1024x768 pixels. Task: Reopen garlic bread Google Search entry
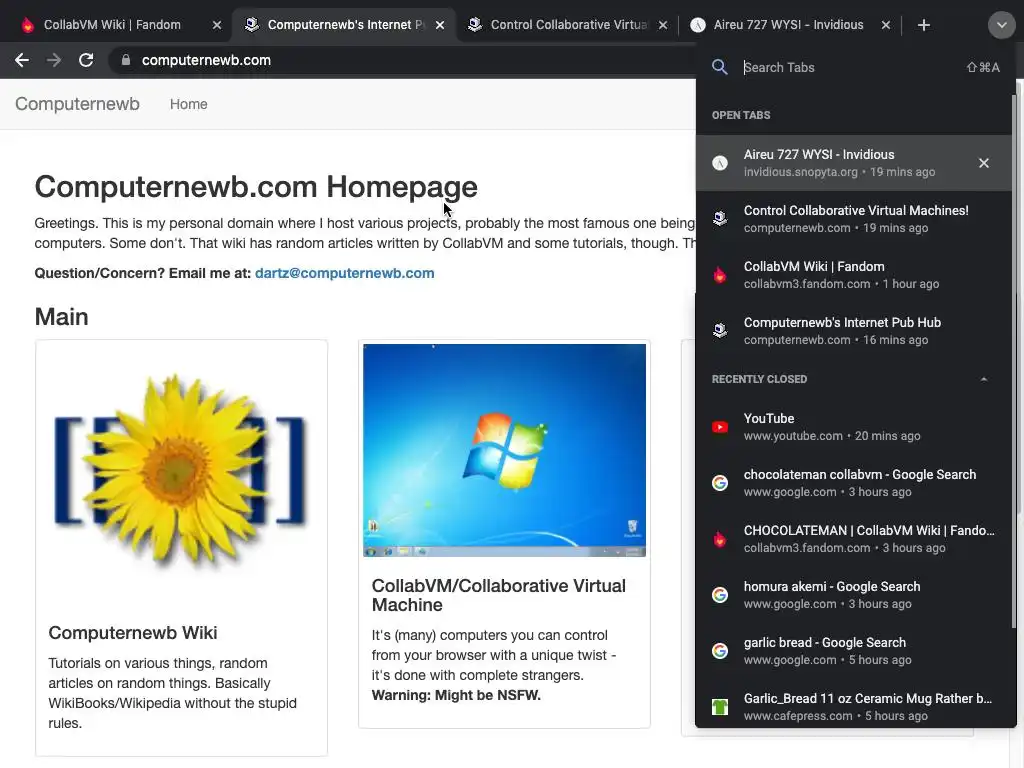point(854,652)
